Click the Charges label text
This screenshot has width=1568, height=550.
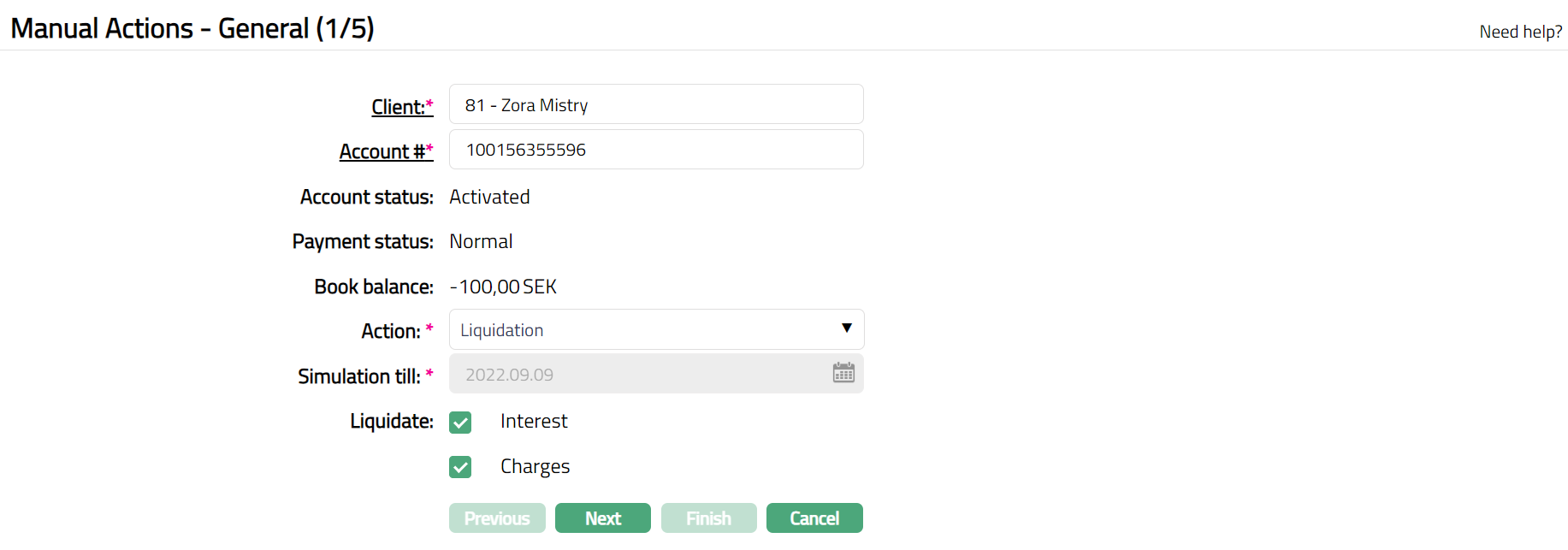(x=535, y=466)
